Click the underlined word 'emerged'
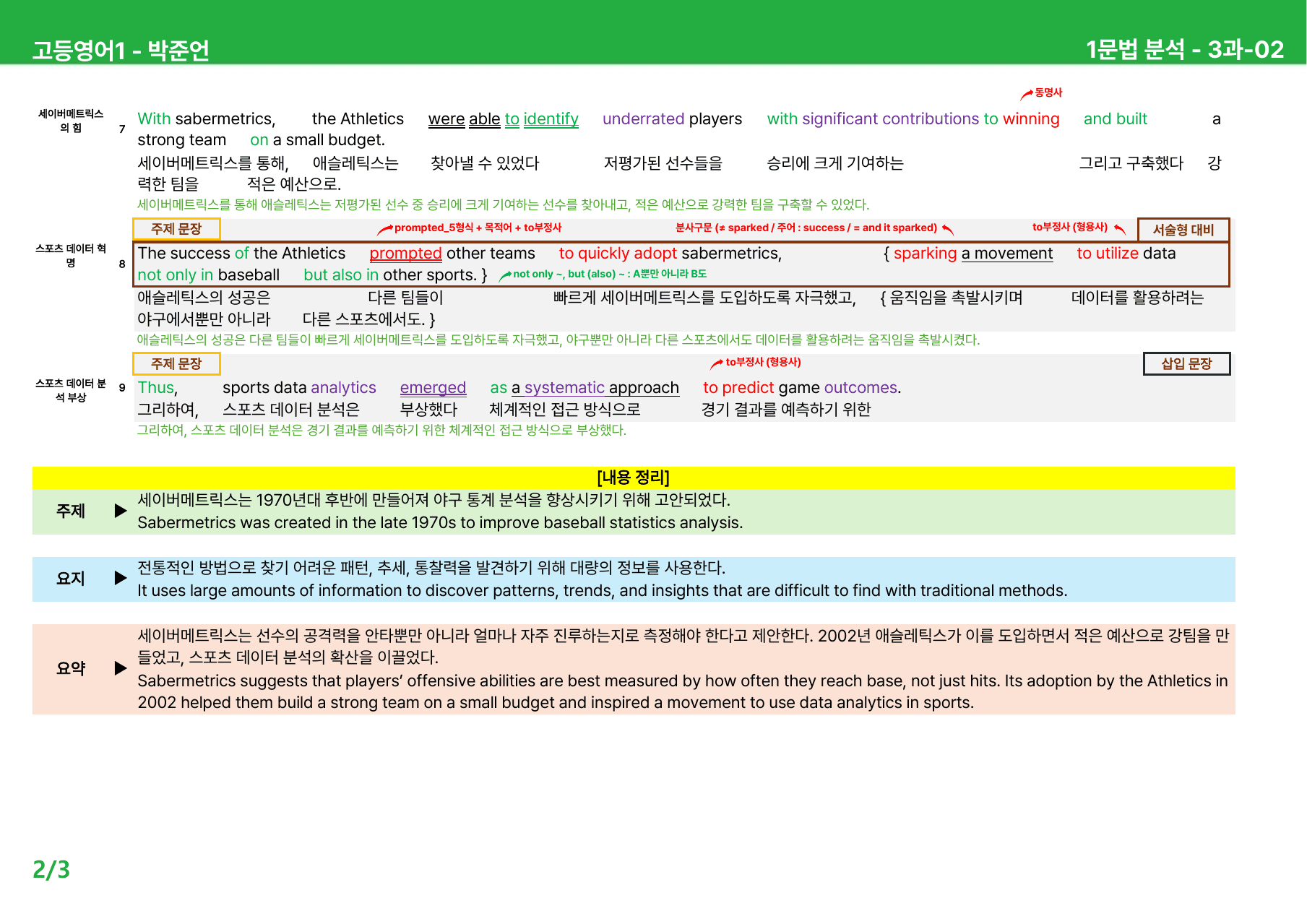Viewport: 1307px width, 924px height. pos(433,388)
